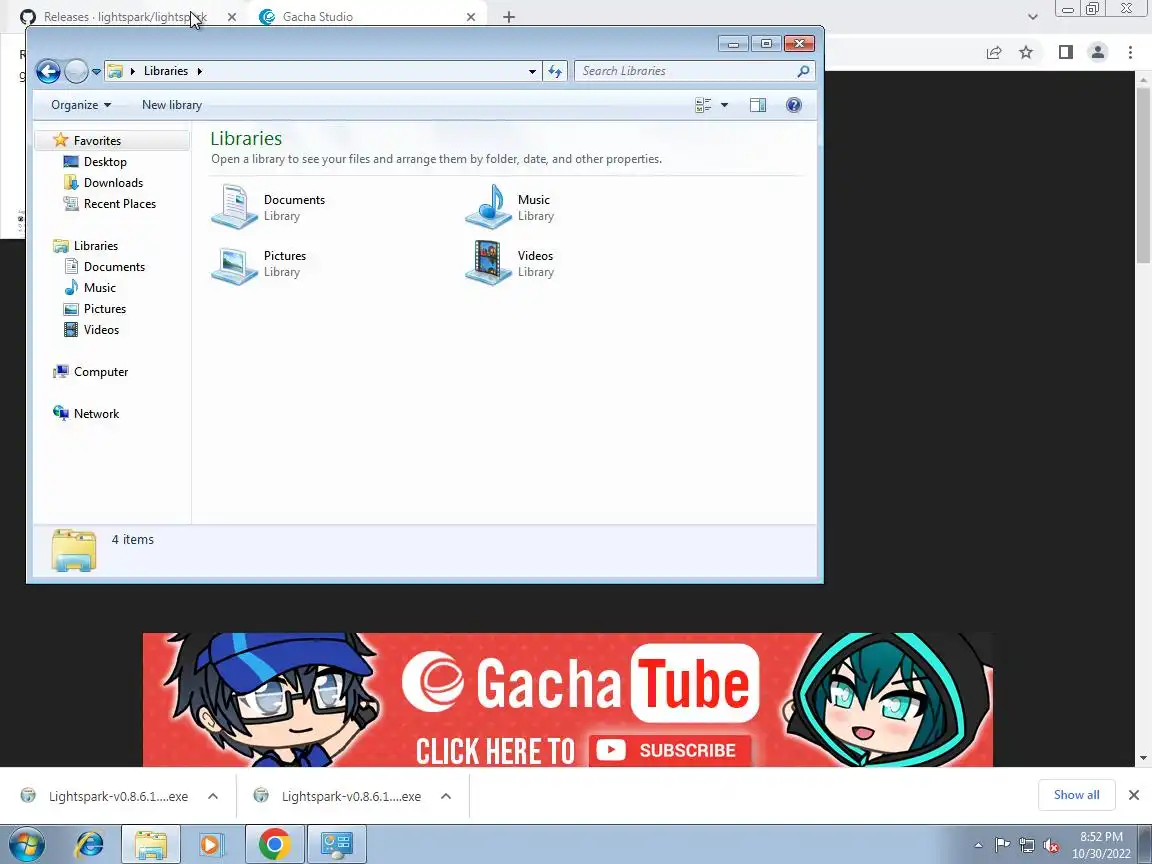This screenshot has width=1152, height=864.
Task: Expand options for first Lightspark download
Action: [213, 796]
